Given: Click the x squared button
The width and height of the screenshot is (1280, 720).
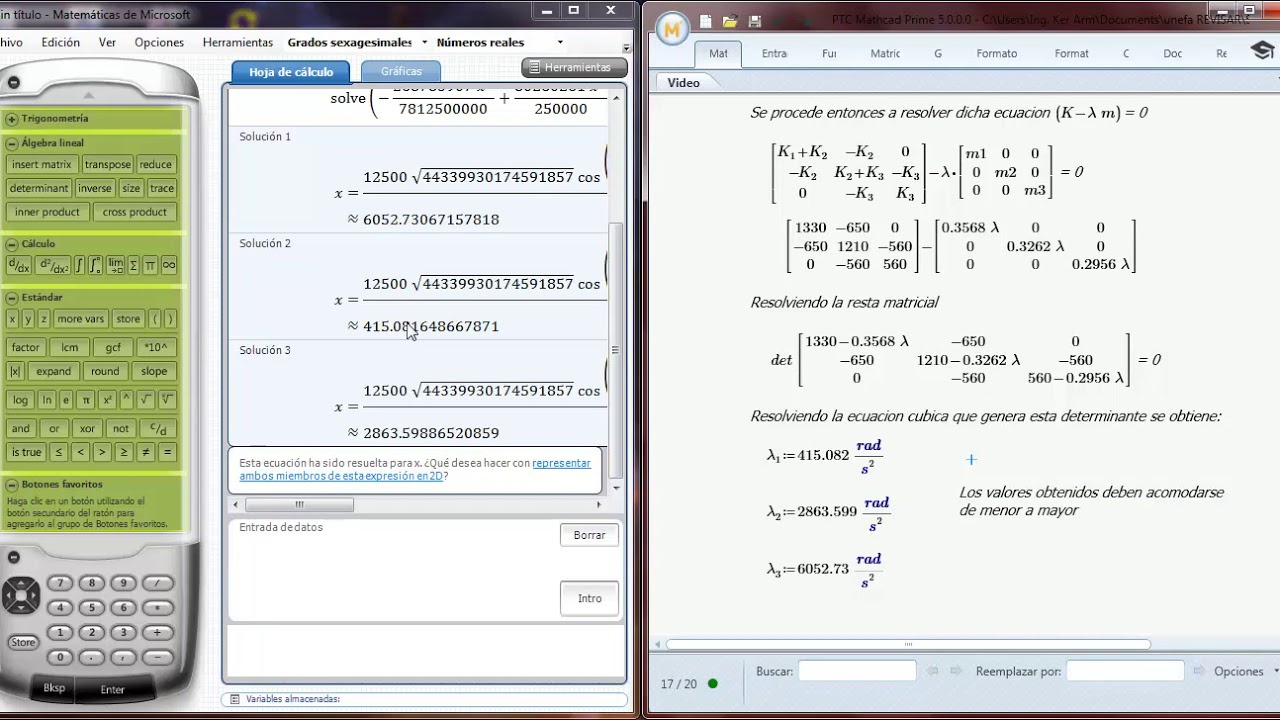Looking at the screenshot, I should [x=107, y=400].
